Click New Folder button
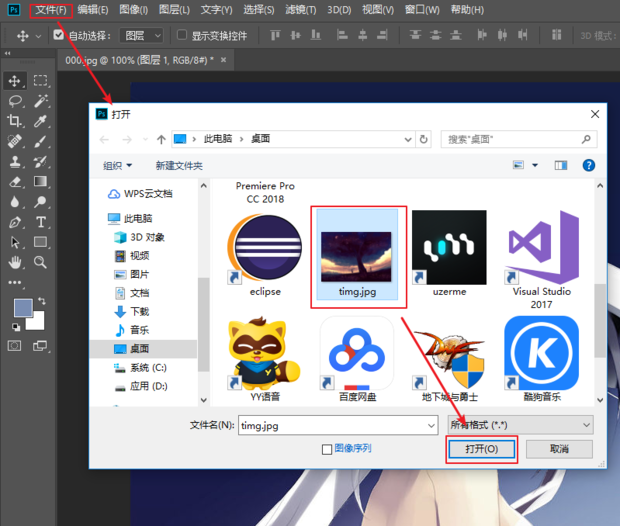 [179, 165]
